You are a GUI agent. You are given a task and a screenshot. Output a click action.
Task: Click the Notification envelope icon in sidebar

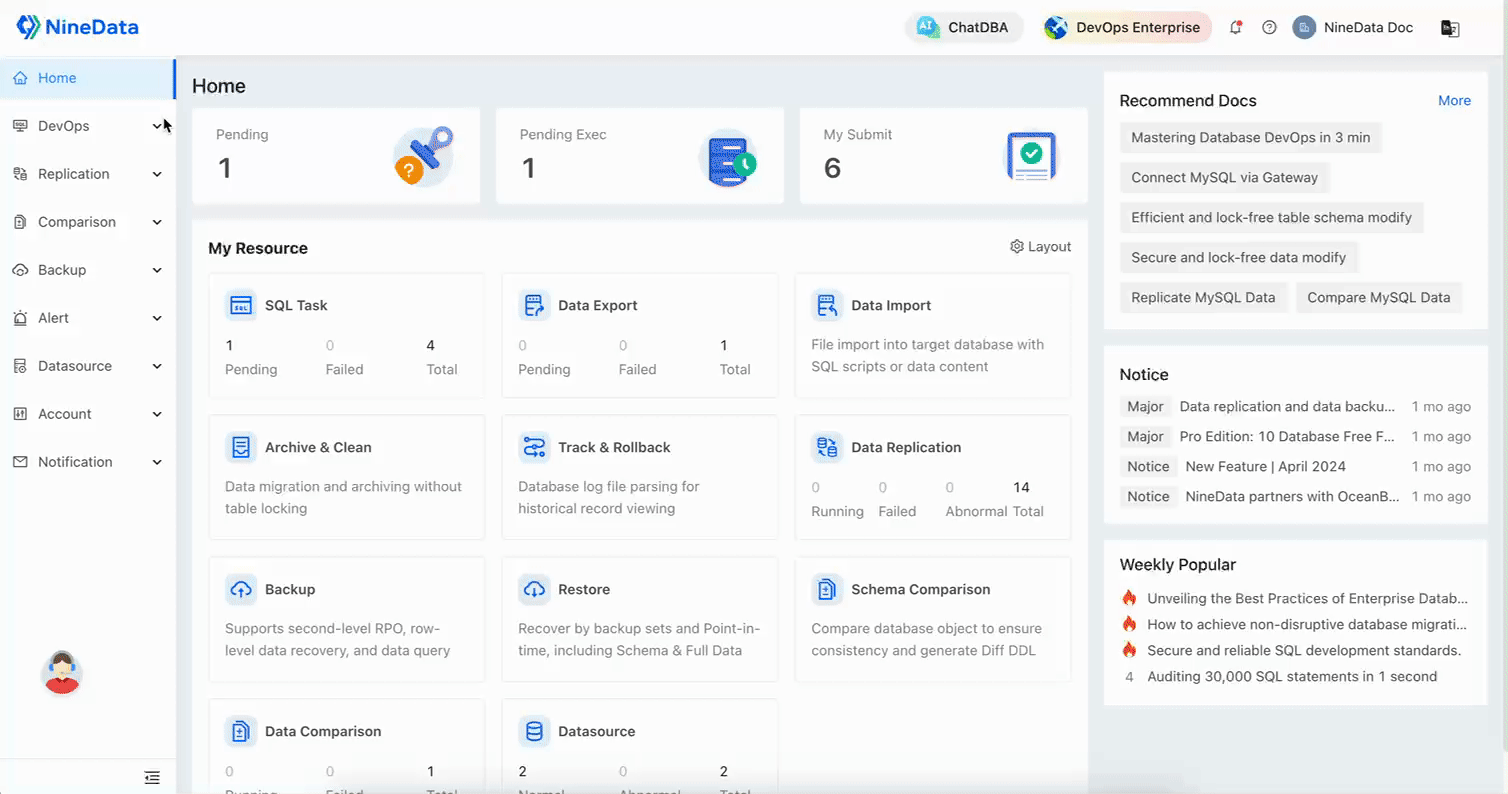pyautogui.click(x=20, y=462)
